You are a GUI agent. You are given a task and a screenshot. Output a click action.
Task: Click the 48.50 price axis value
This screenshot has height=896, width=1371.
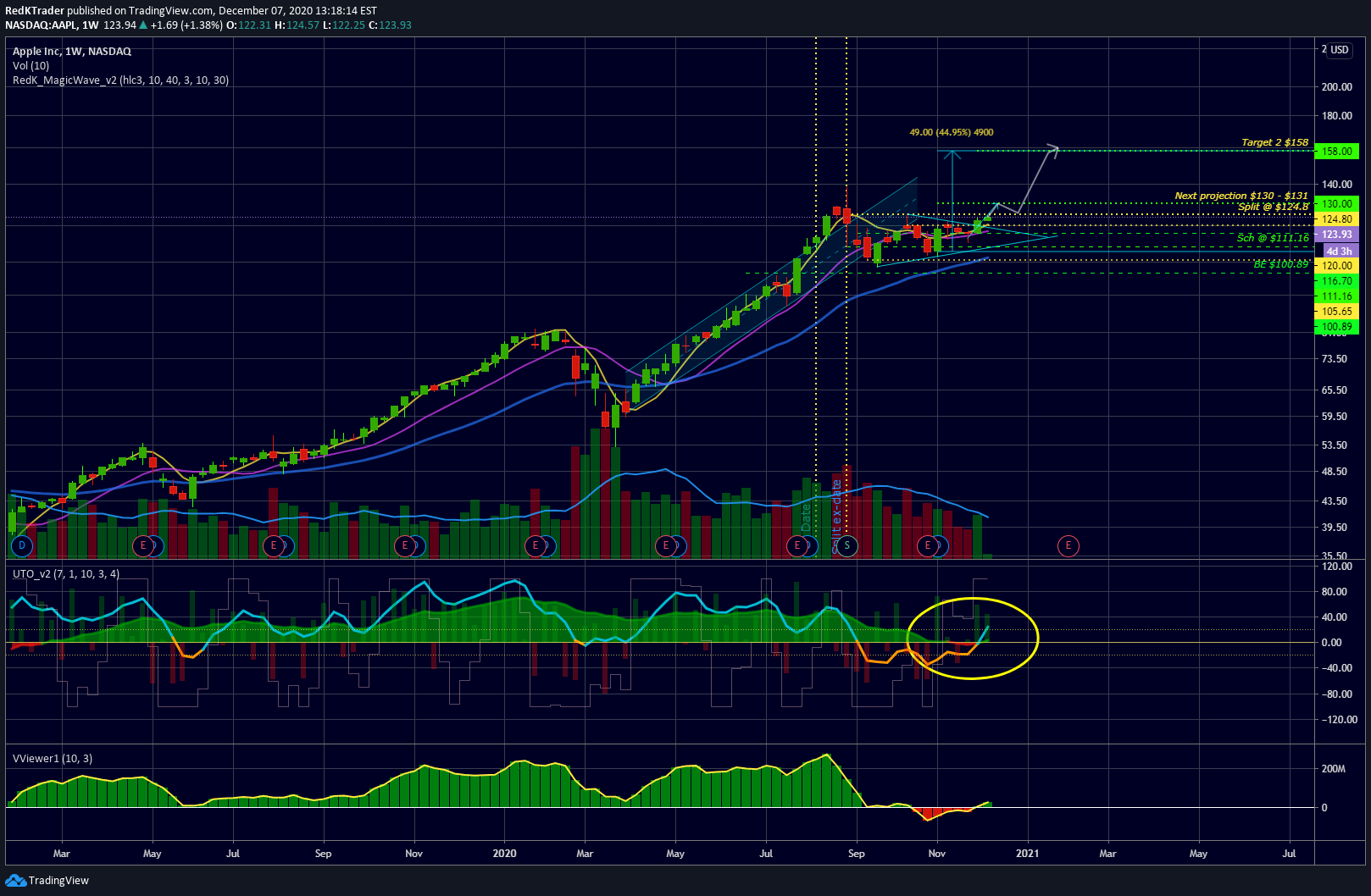(1335, 472)
